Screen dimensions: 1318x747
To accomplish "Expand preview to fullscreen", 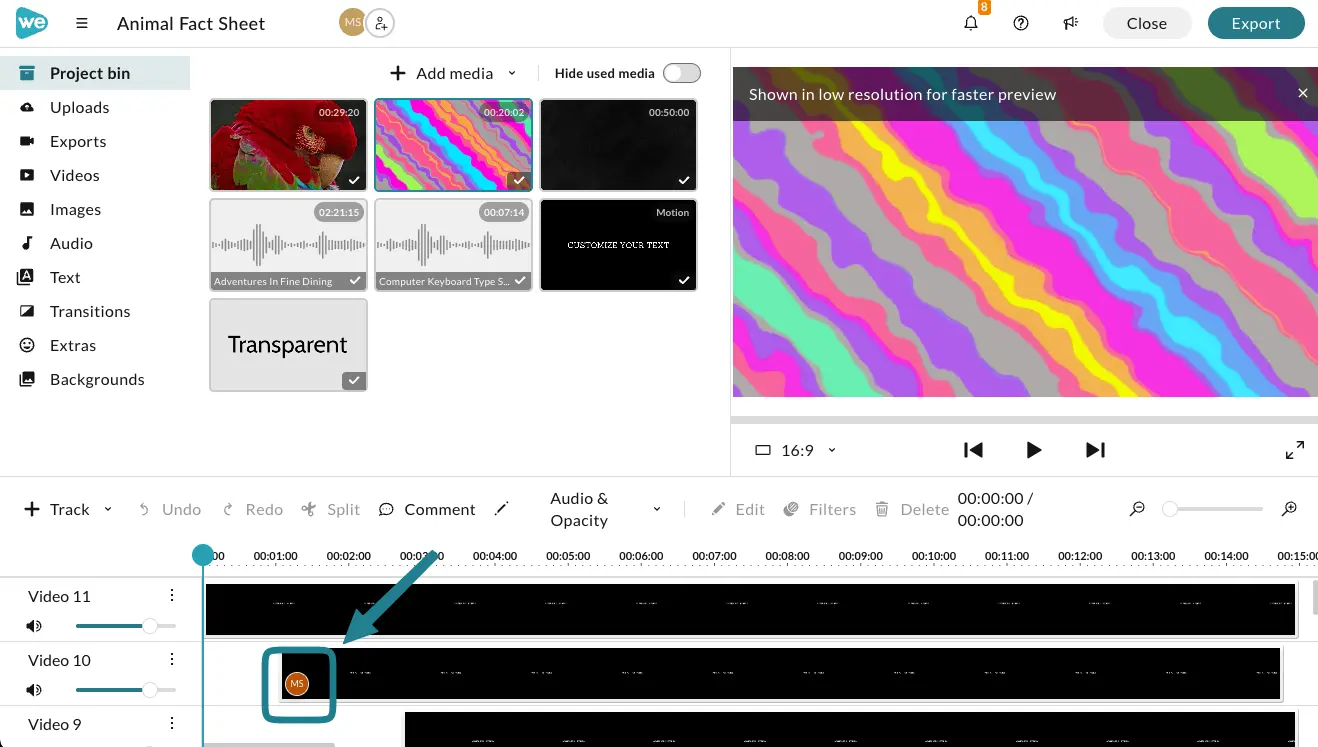I will [x=1294, y=450].
